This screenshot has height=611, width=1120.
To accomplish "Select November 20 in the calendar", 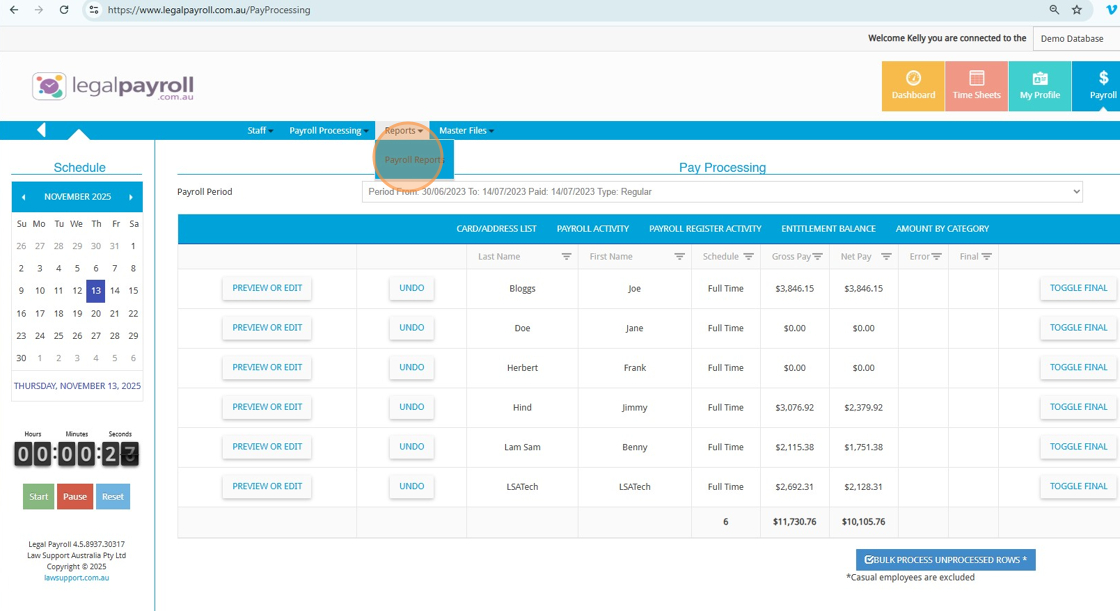I will click(x=96, y=313).
